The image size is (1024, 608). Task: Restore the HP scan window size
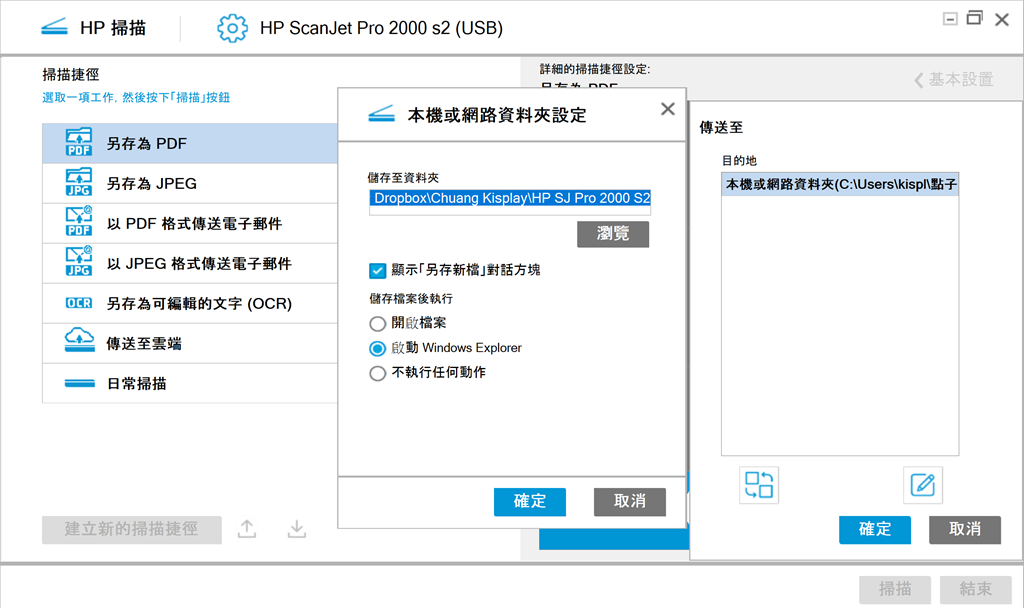974,18
